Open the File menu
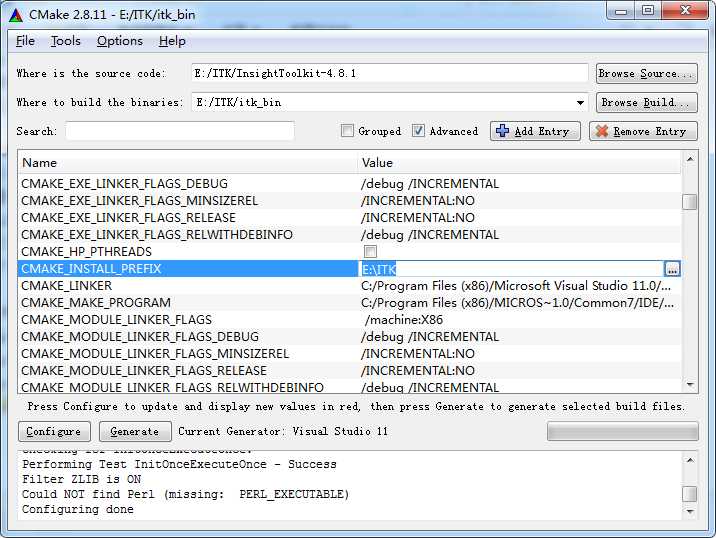 point(25,41)
